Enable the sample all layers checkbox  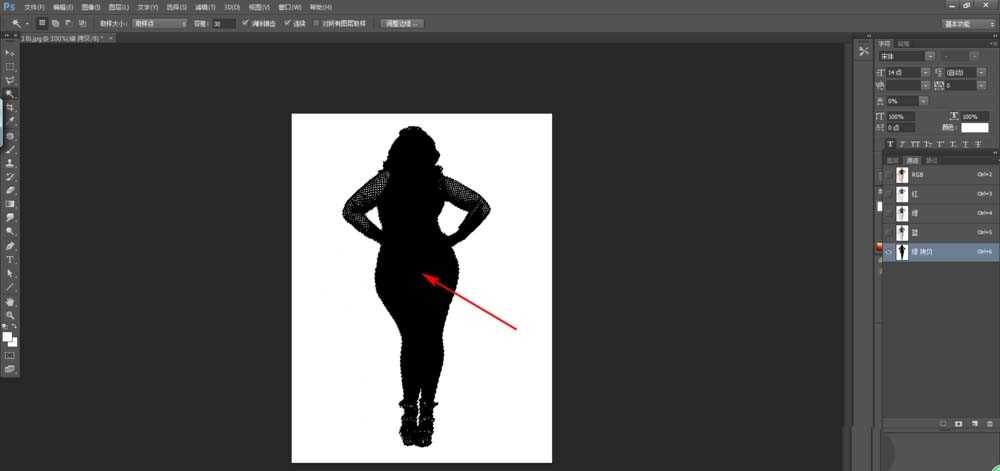(x=317, y=22)
